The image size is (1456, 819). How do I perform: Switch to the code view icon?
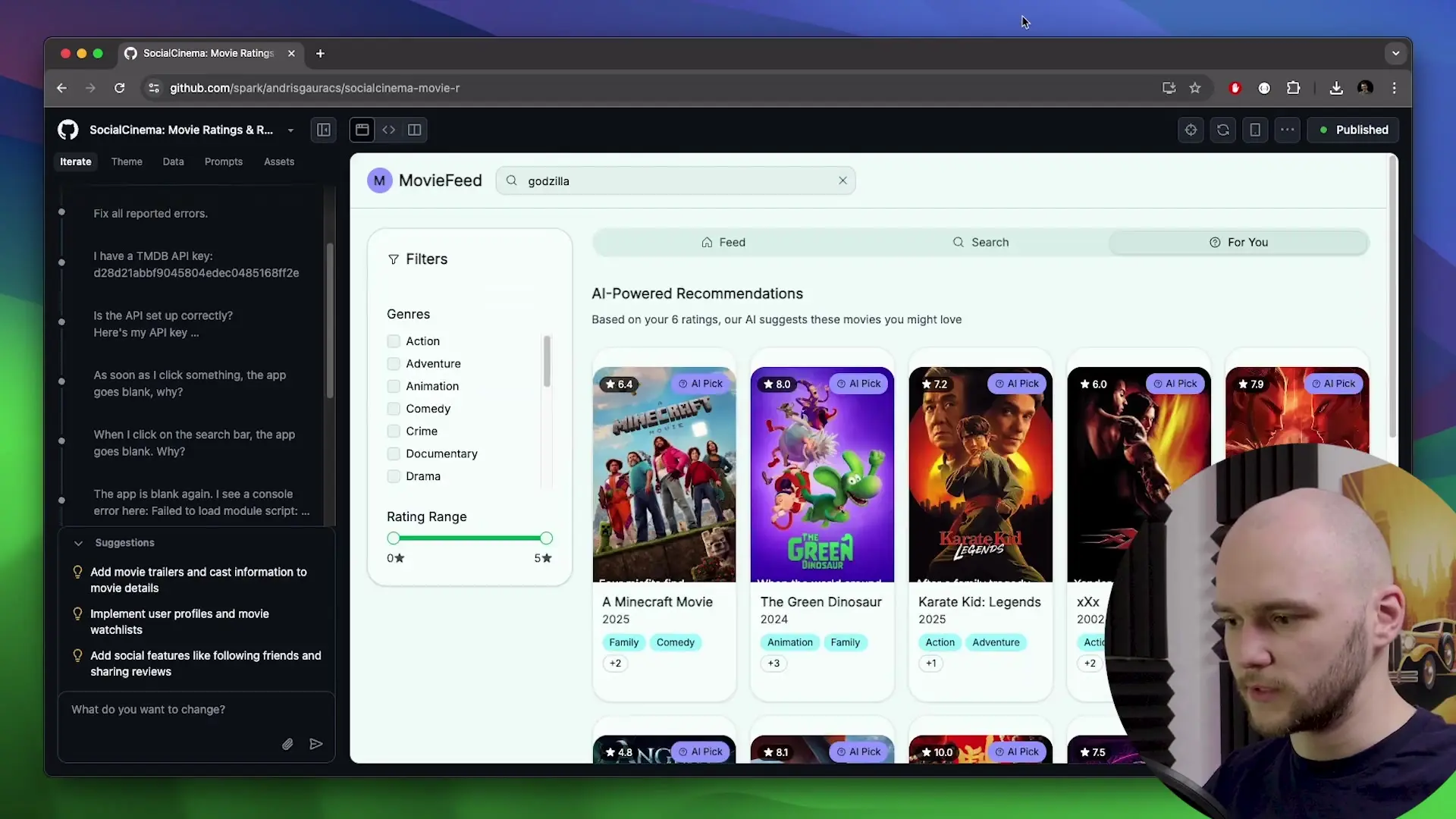389,130
